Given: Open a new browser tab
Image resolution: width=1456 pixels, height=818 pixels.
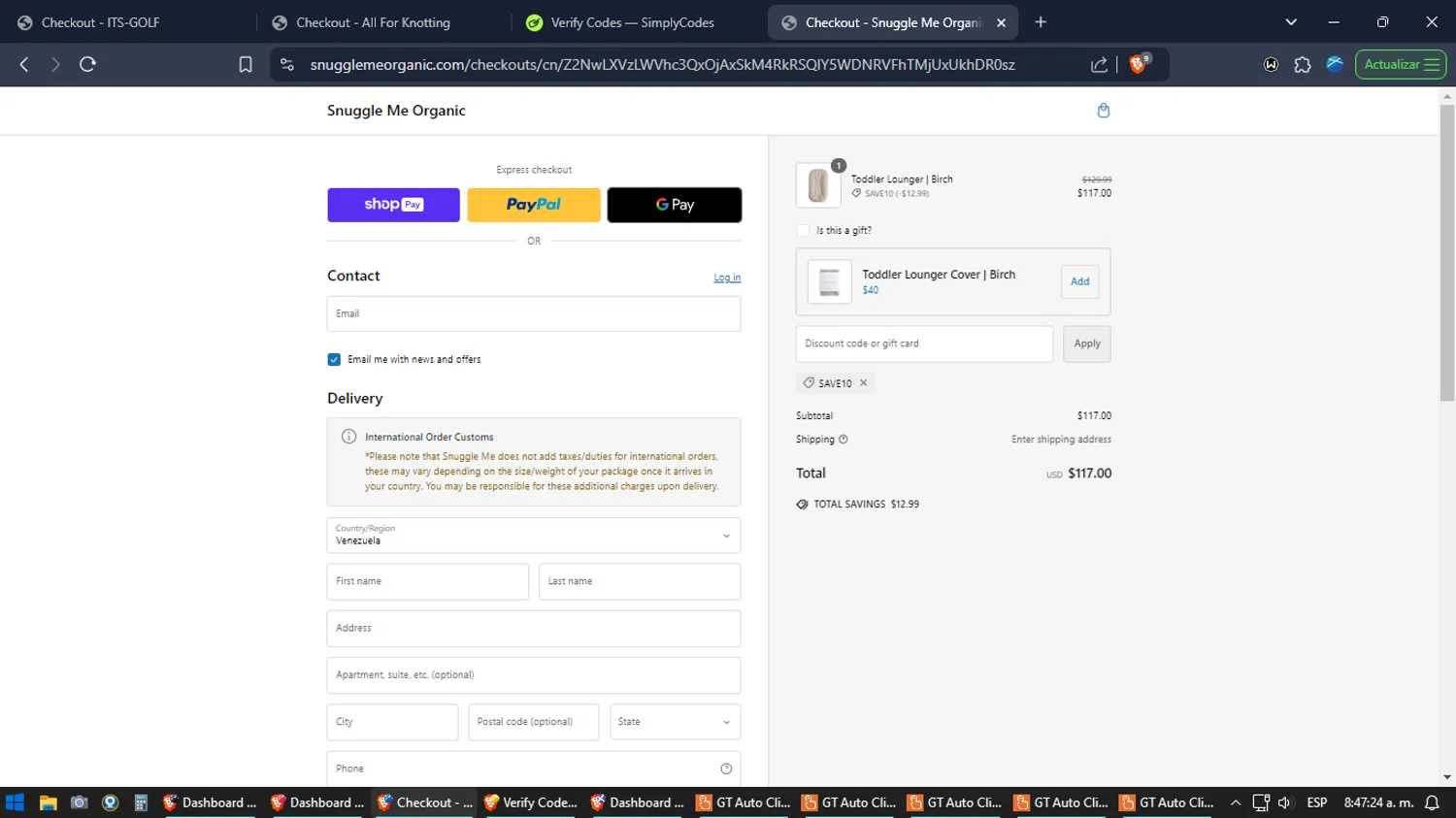Looking at the screenshot, I should tap(1041, 22).
